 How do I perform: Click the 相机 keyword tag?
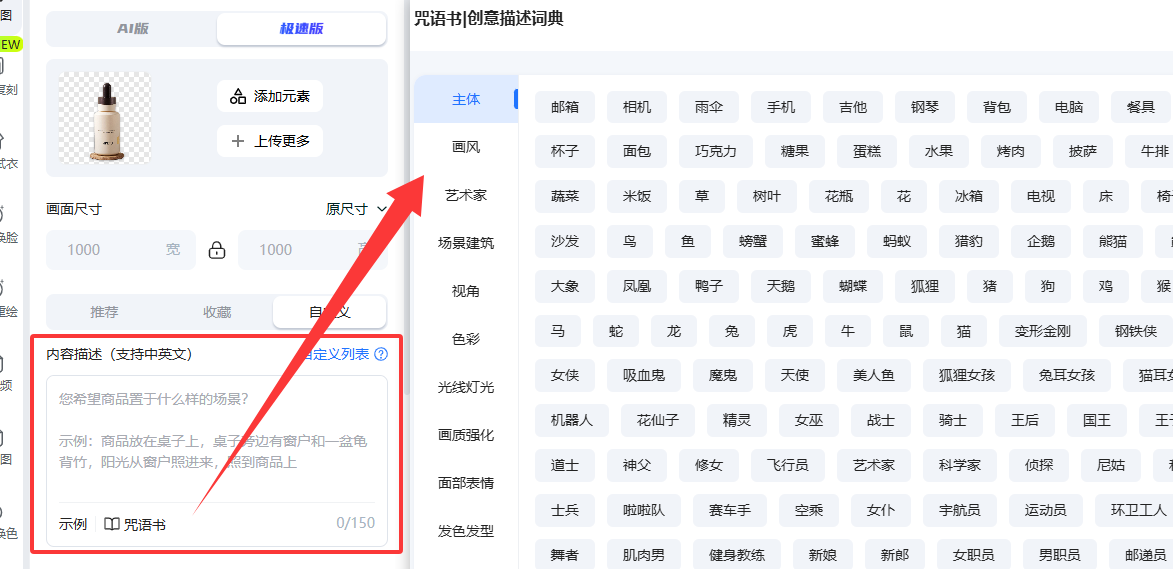point(637,107)
